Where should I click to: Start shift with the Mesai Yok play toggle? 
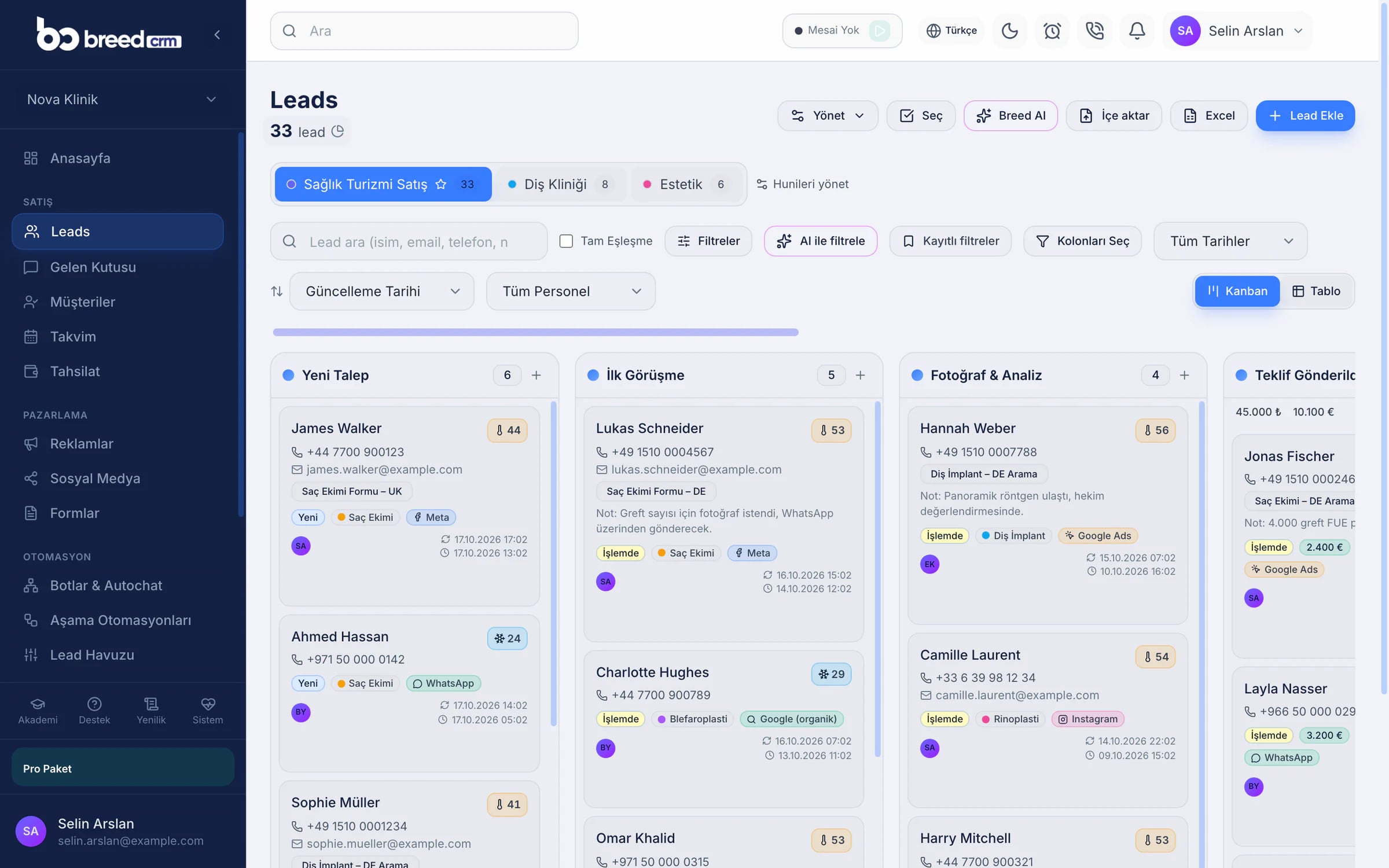point(880,31)
